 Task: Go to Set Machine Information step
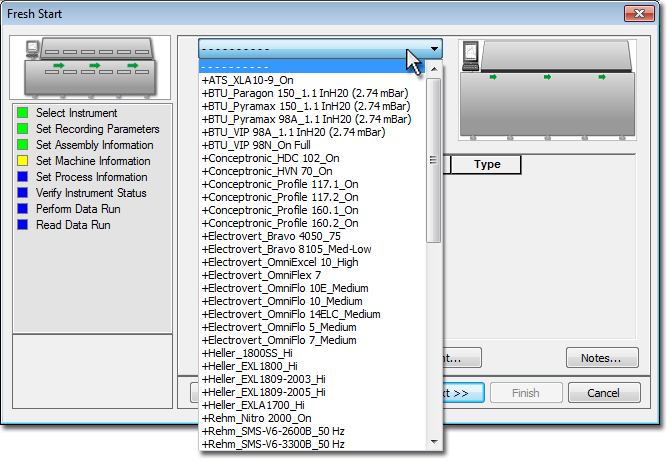[x=93, y=161]
